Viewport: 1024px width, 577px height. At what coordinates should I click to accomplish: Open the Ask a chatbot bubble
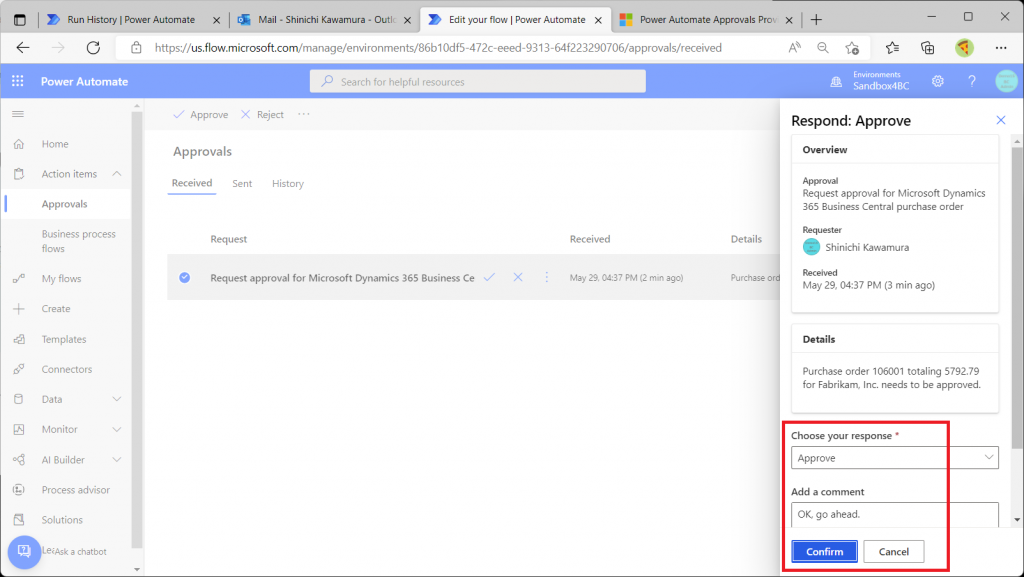(24, 552)
